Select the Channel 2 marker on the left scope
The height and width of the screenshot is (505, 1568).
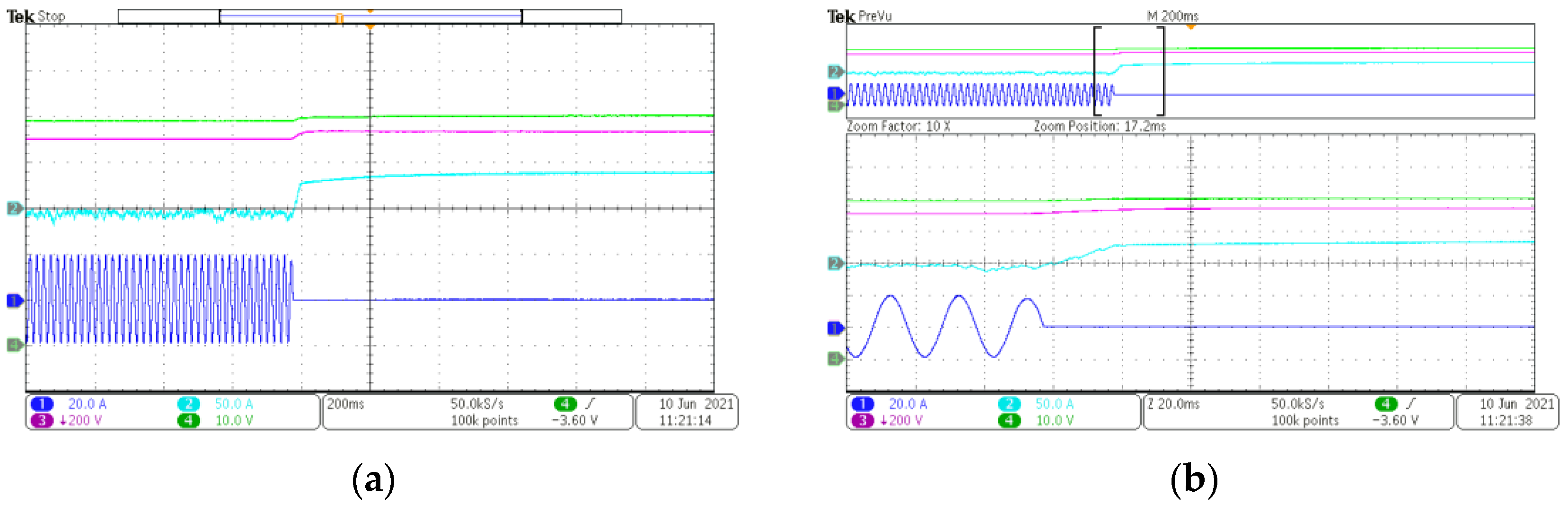(14, 208)
